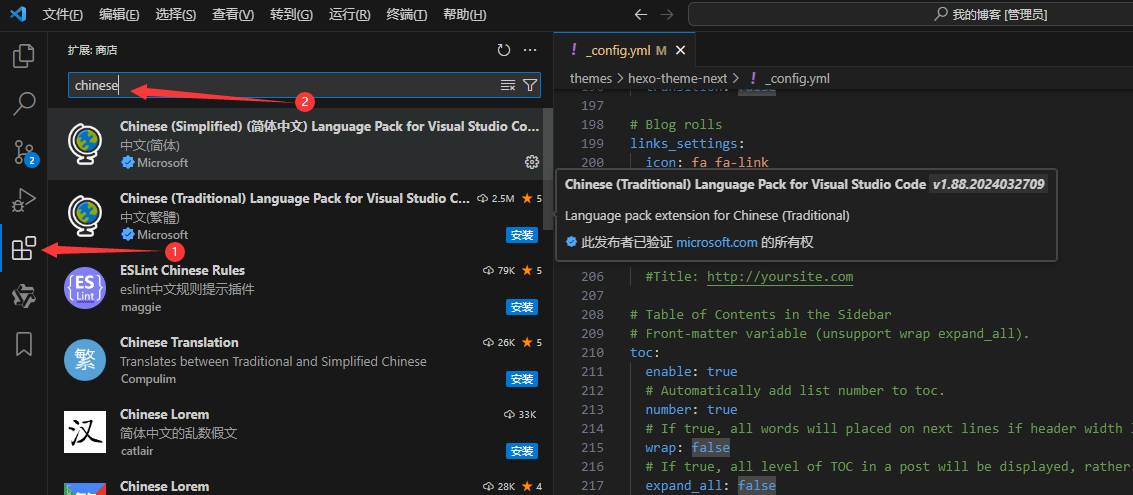Go forward with the right arrow
The height and width of the screenshot is (495, 1133).
(666, 14)
